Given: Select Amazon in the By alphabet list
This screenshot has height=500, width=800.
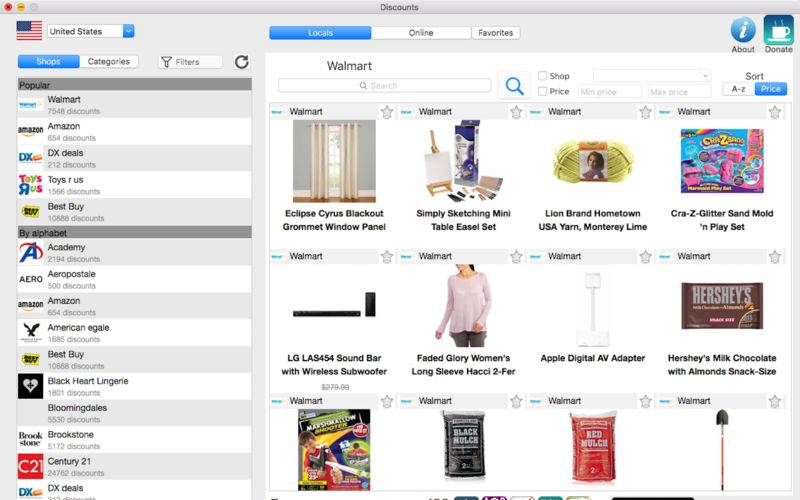Looking at the screenshot, I should [134, 306].
